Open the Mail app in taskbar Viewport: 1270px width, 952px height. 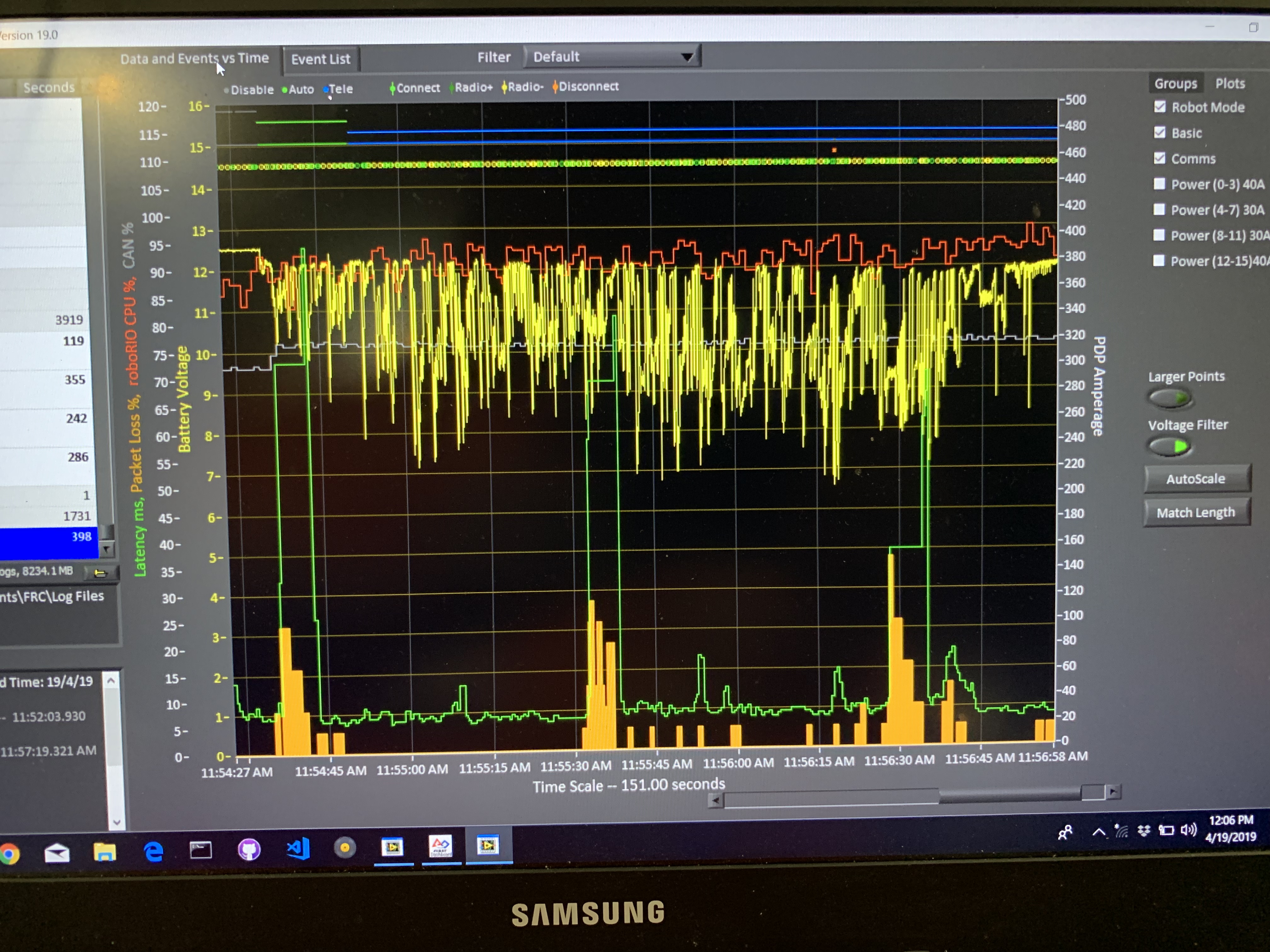coord(57,853)
